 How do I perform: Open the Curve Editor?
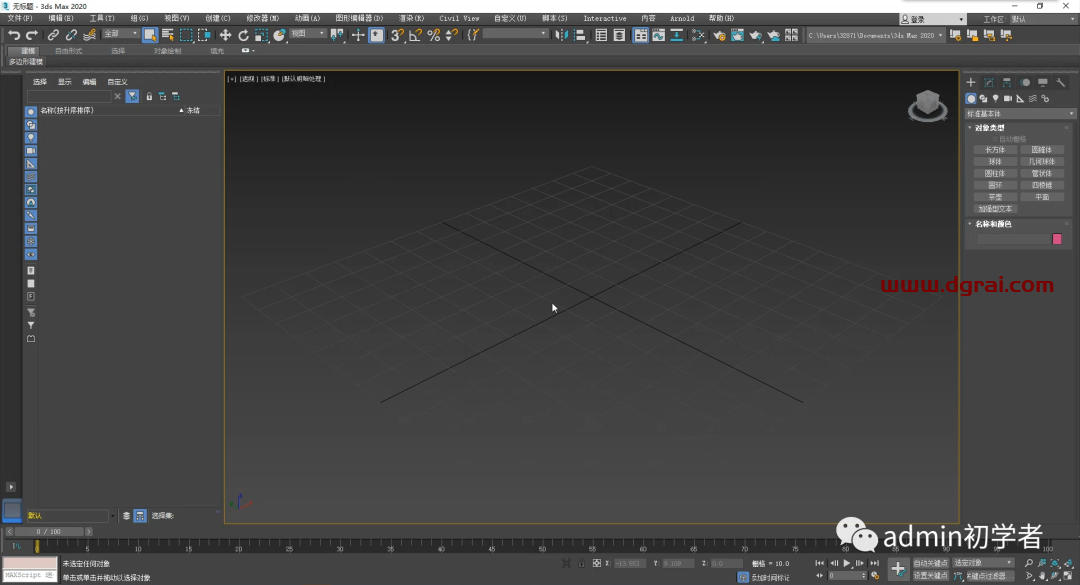(x=658, y=35)
